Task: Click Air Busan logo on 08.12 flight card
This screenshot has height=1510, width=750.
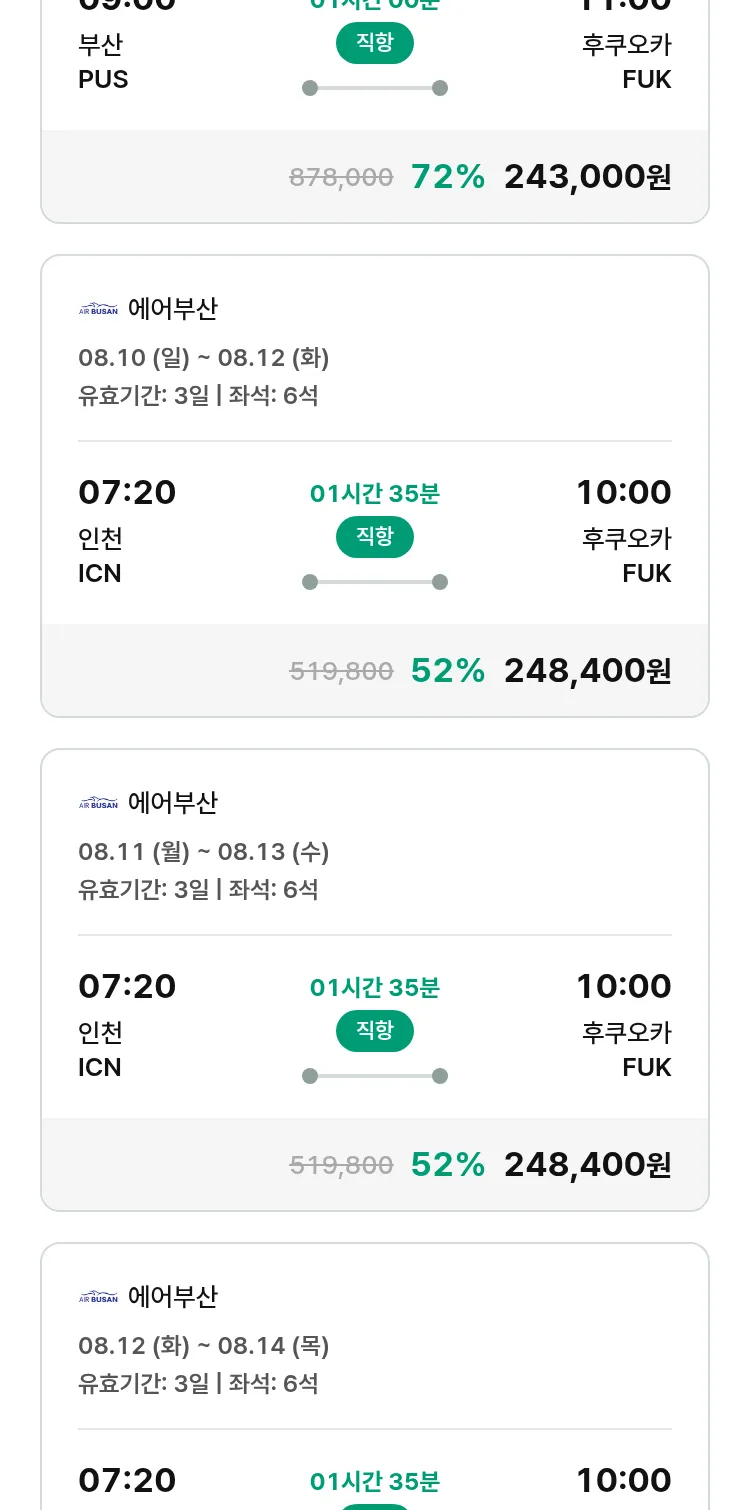Action: click(x=98, y=1297)
